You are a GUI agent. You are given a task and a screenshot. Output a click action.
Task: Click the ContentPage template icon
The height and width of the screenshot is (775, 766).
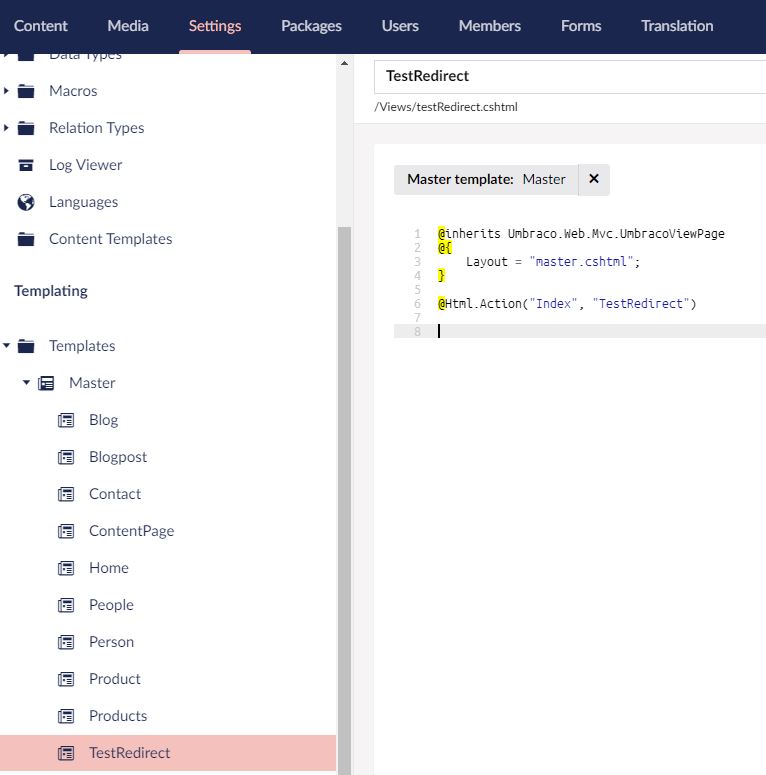coord(66,531)
